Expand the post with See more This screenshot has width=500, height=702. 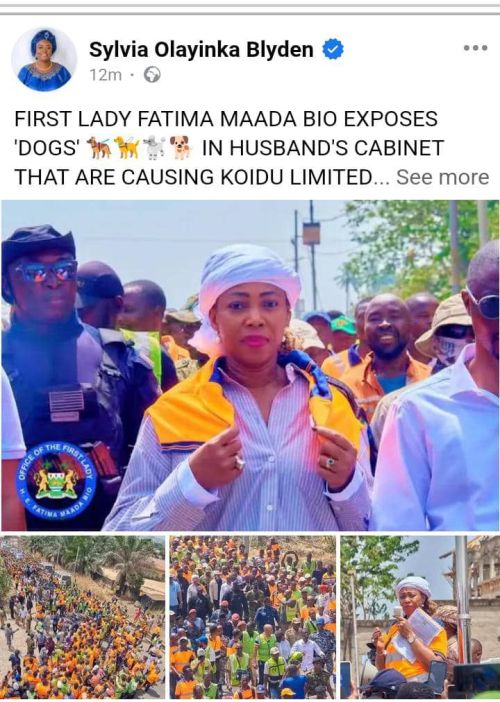tap(443, 177)
